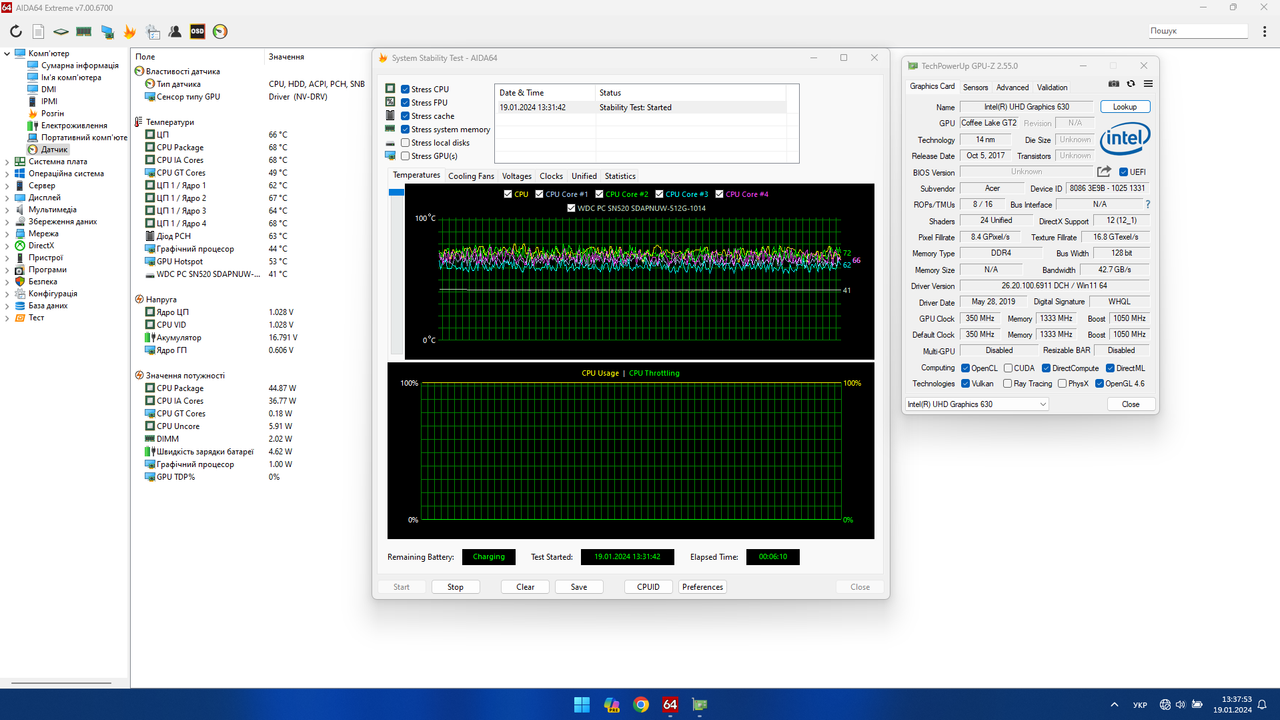Viewport: 1280px width, 720px height.
Task: Uncheck Stress FPU checkbox
Action: click(406, 102)
